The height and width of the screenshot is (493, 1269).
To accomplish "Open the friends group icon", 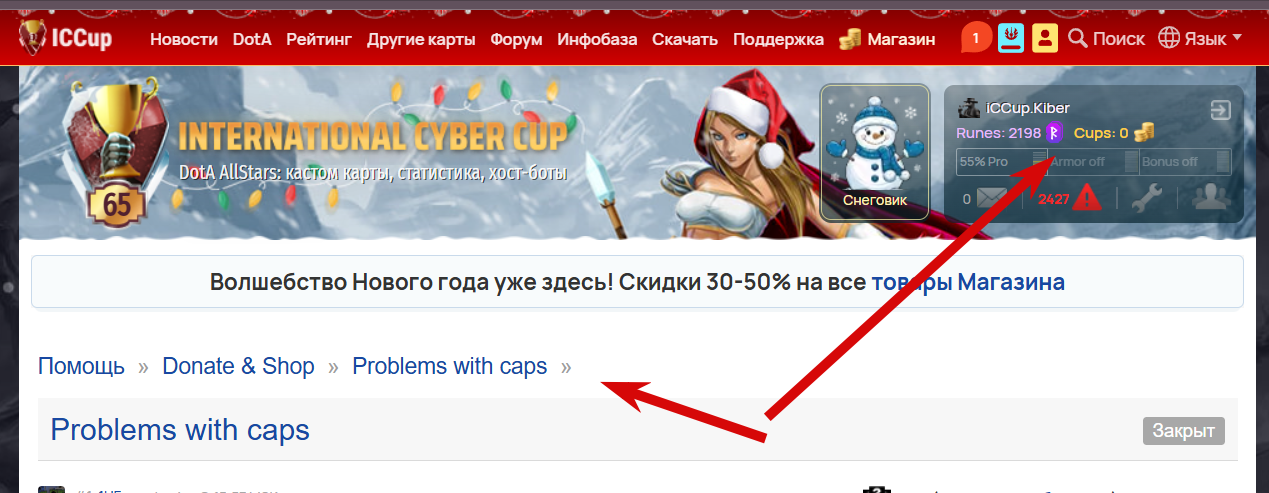I will click(1211, 198).
